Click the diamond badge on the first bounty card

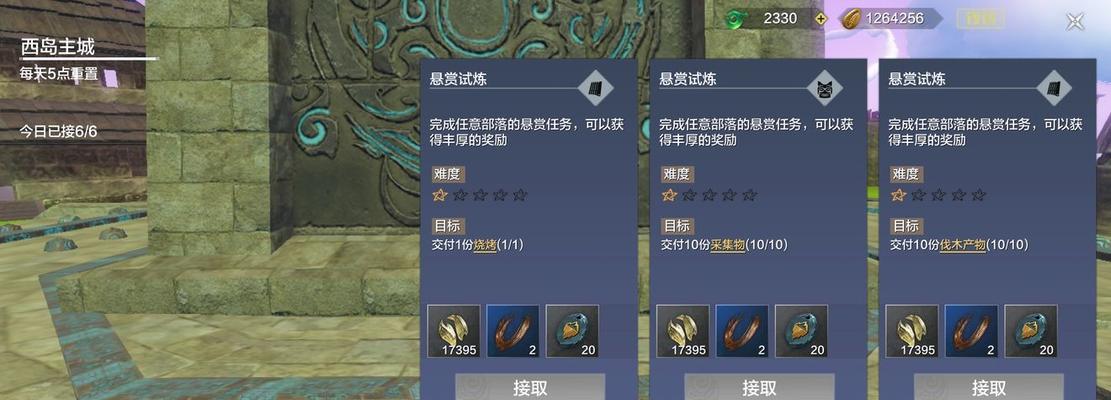tap(596, 88)
